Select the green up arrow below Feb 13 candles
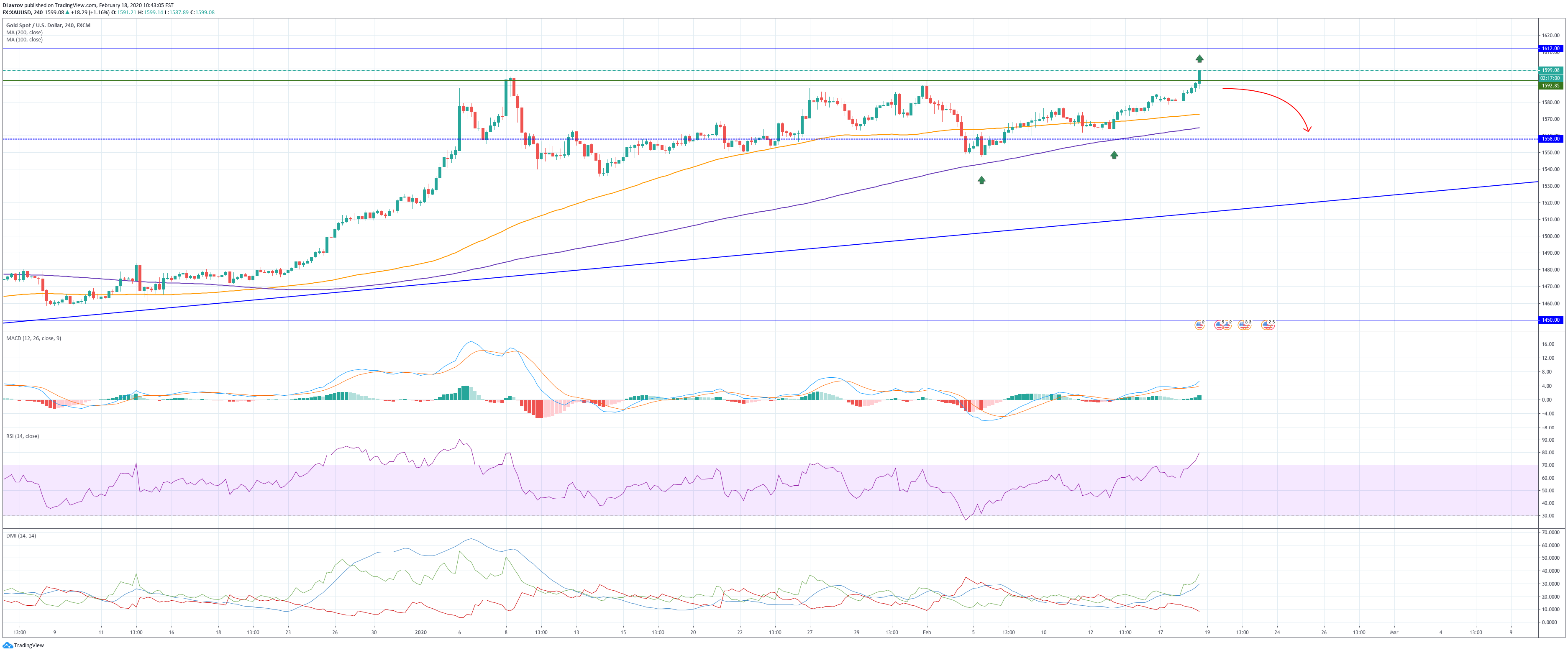Screen dimensions: 1568x653 tap(1114, 155)
